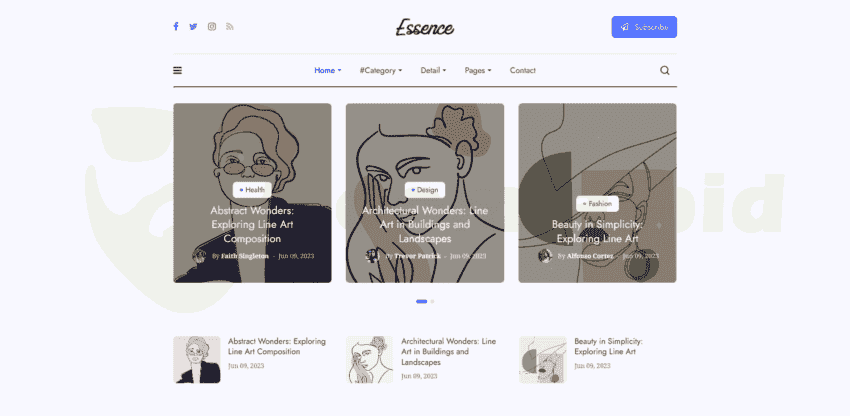Click the Subscribe button
The image size is (850, 416).
[x=644, y=27]
